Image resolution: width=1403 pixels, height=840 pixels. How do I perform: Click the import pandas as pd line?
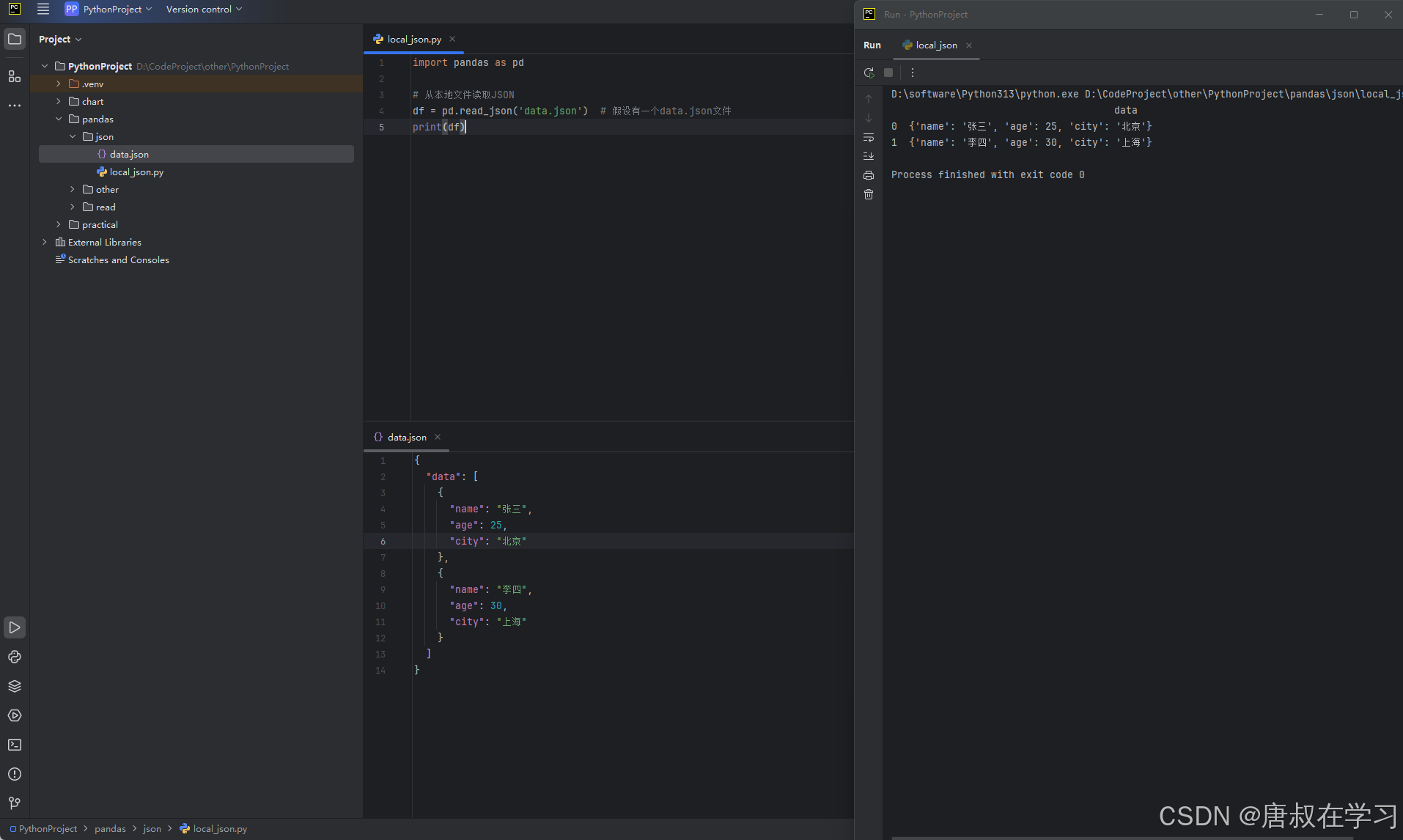468,62
